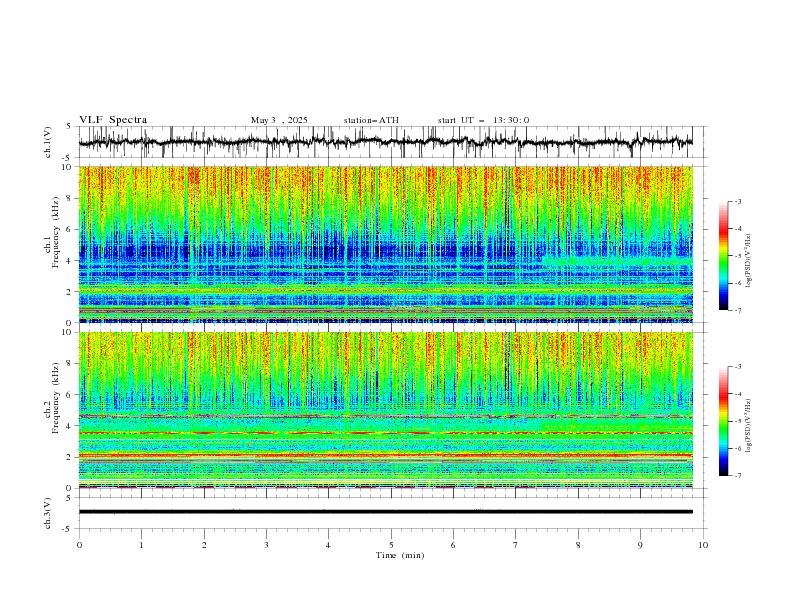Click the ch.3 voltage waveform trace
Image resolution: width=792 pixels, height=612 pixels.
click(x=385, y=512)
